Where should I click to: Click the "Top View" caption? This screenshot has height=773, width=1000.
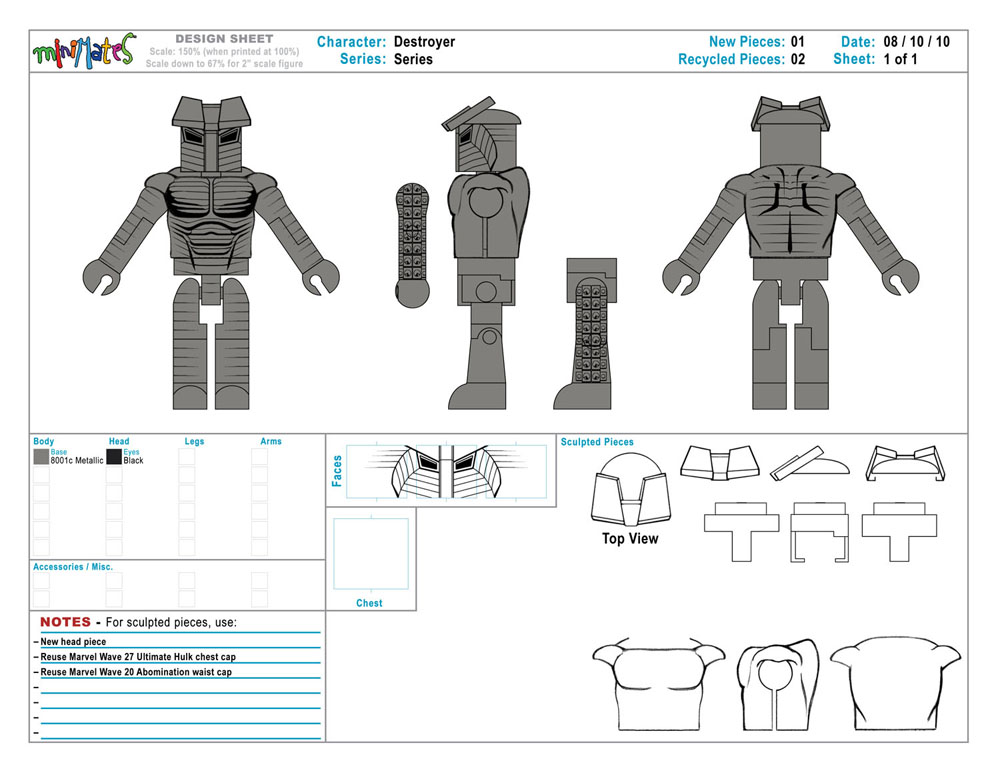click(x=630, y=539)
